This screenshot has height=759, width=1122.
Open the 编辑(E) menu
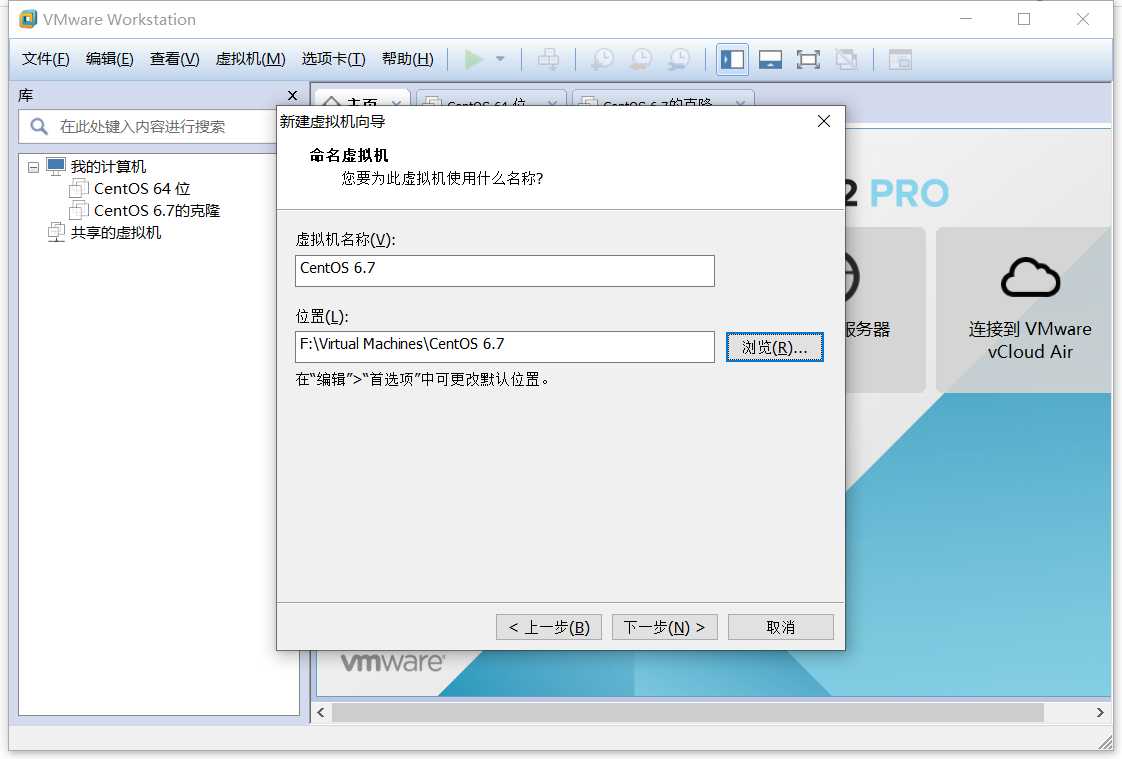(x=109, y=59)
